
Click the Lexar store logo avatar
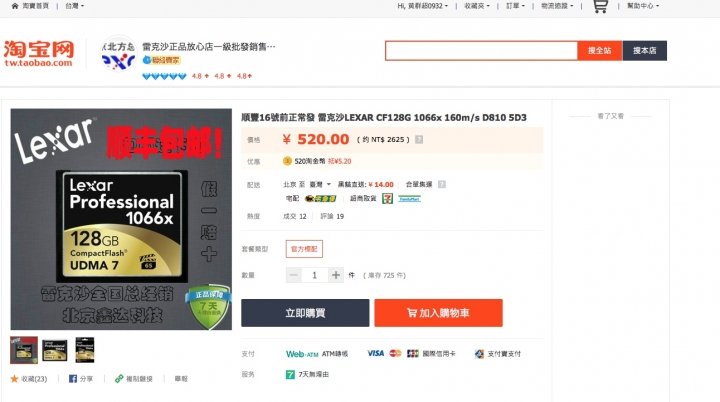[118, 53]
